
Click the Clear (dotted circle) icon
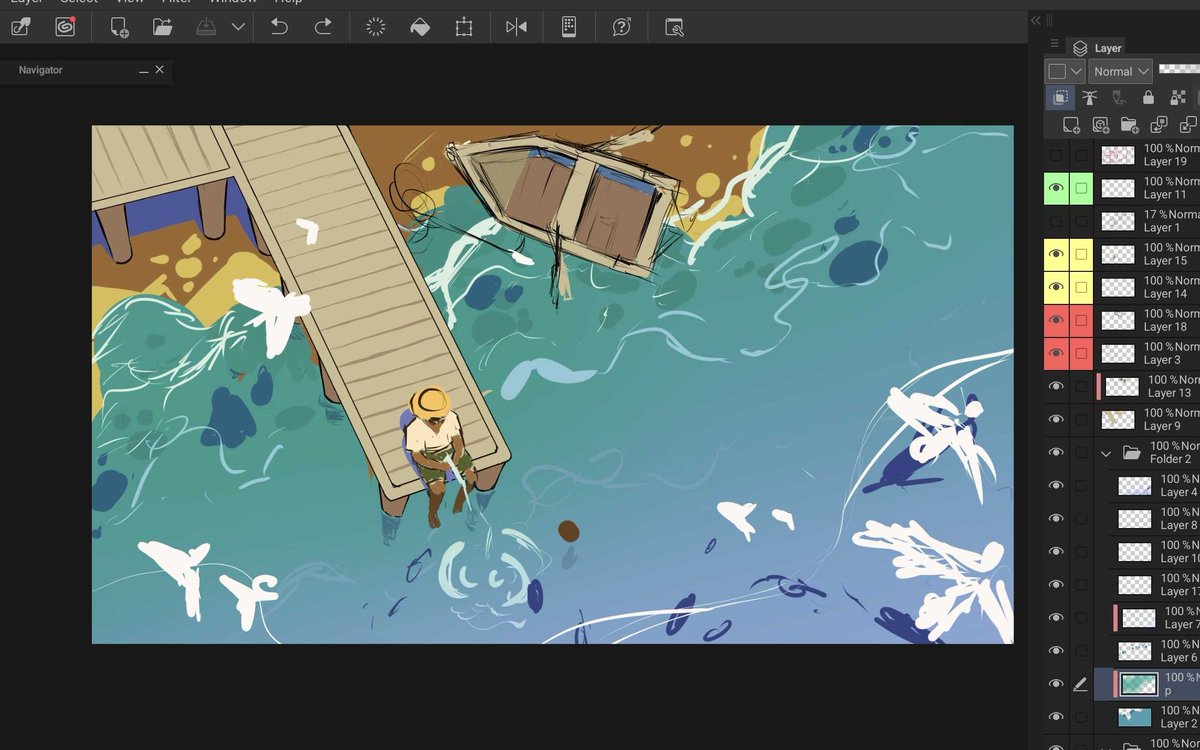(376, 28)
